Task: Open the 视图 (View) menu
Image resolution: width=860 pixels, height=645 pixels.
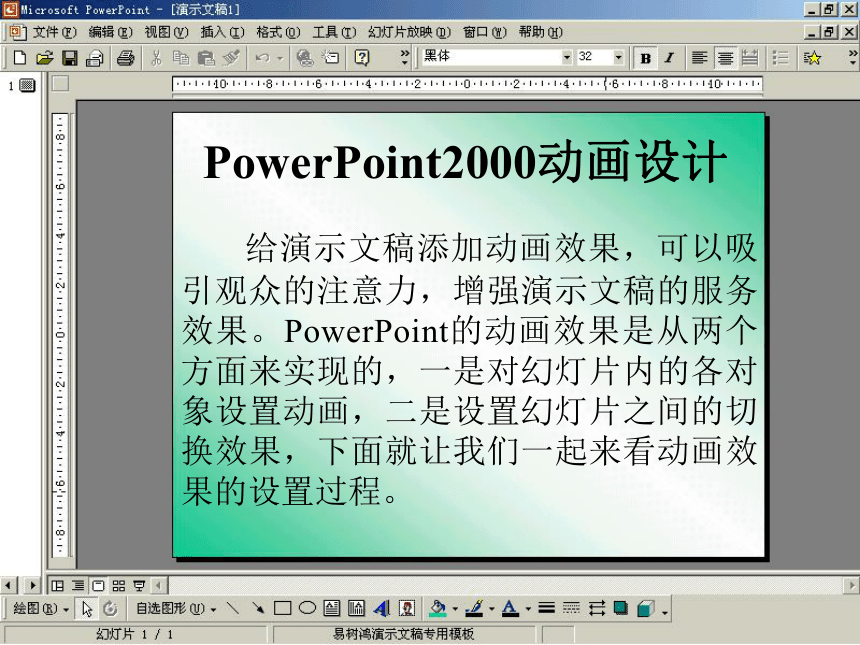Action: tap(166, 32)
